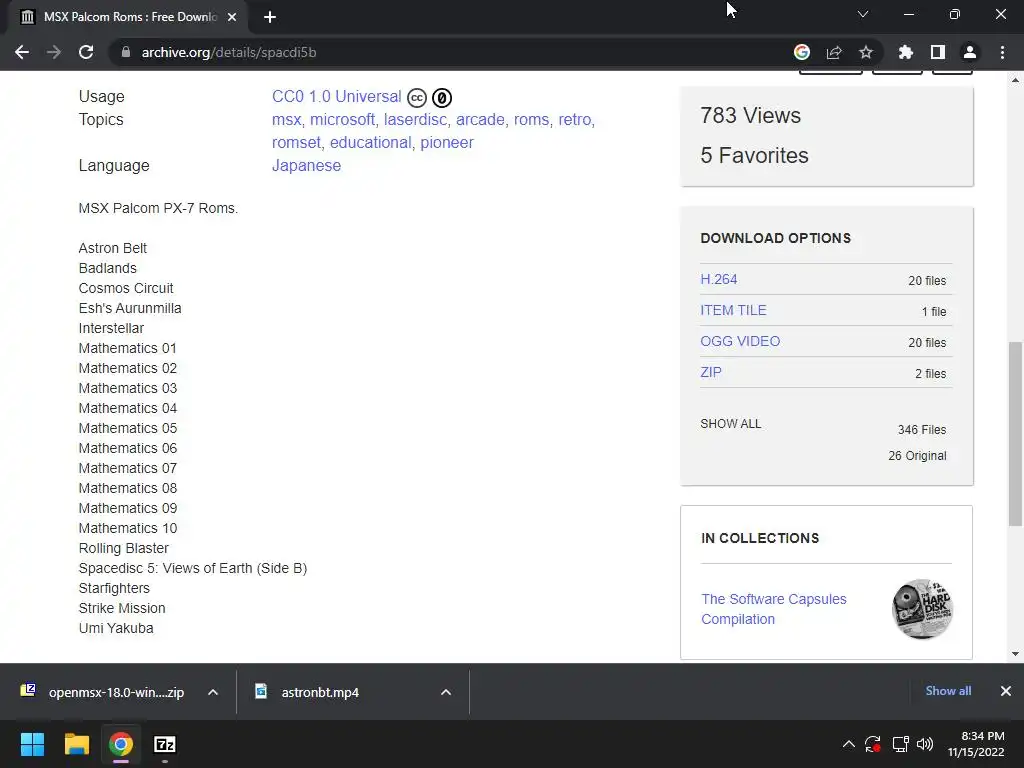Open 7-Zip from the taskbar

point(165,744)
